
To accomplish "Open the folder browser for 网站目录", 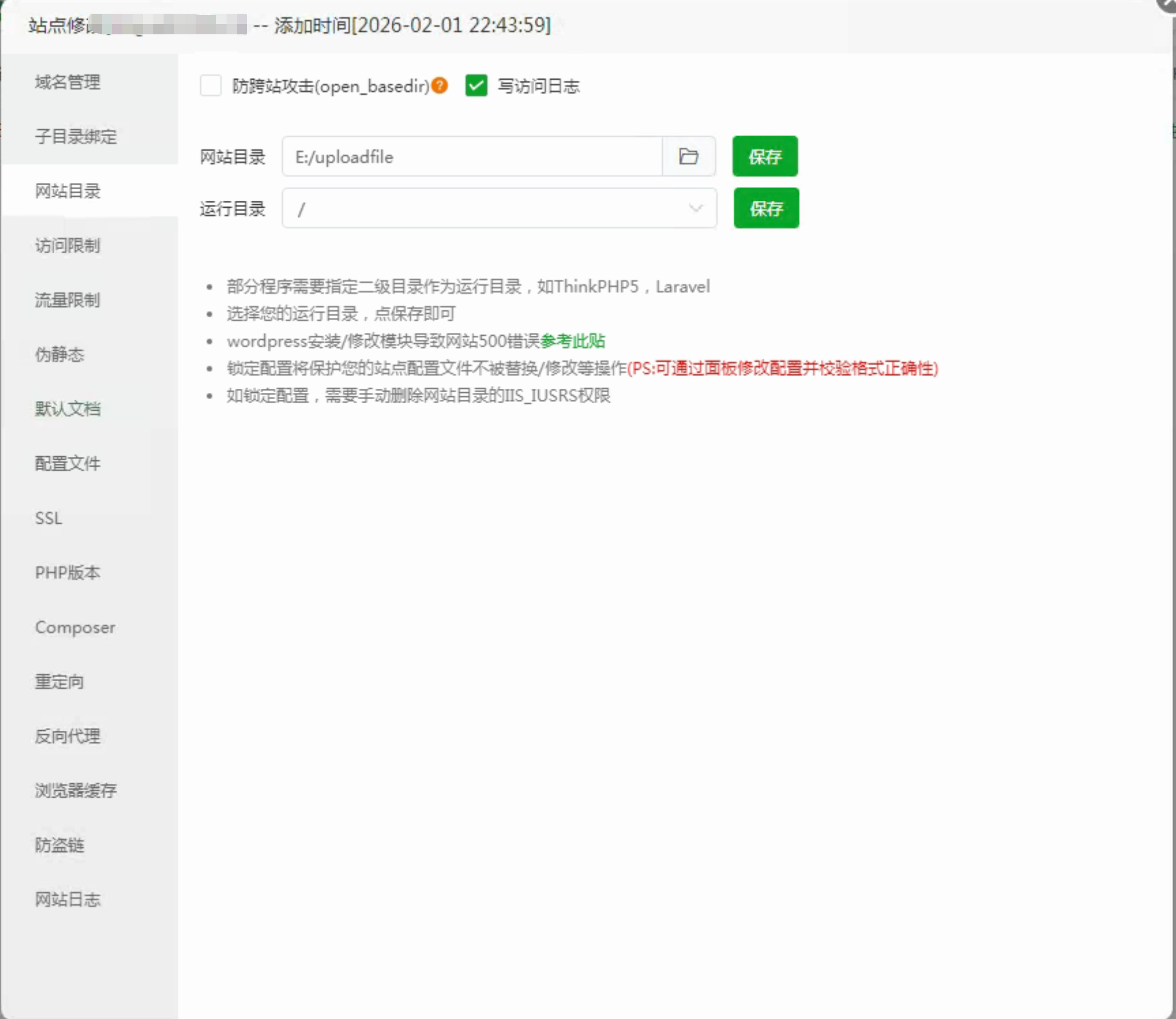I will click(x=689, y=157).
